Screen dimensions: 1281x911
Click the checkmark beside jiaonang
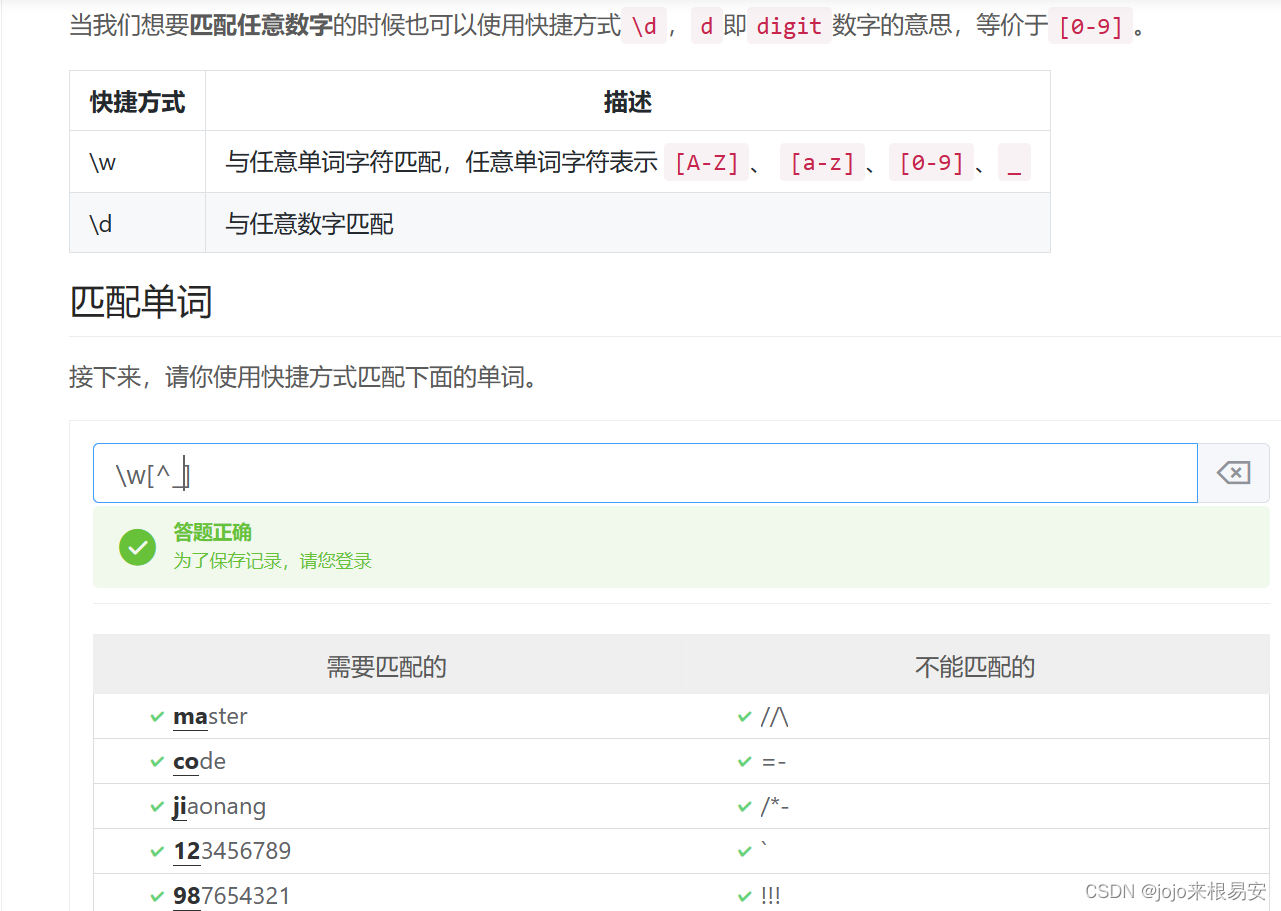click(x=157, y=807)
